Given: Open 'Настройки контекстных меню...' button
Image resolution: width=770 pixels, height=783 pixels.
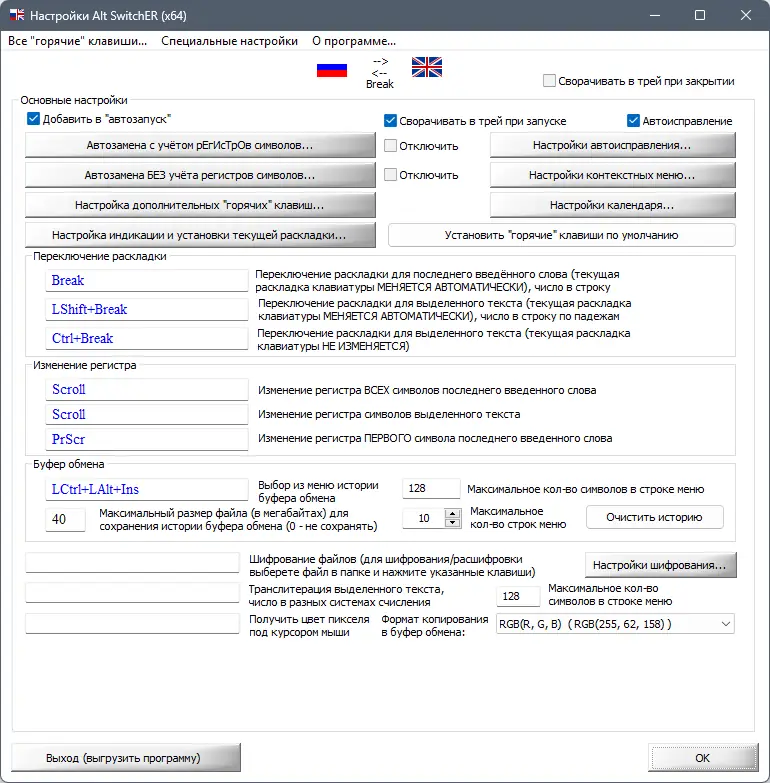Looking at the screenshot, I should tap(612, 175).
